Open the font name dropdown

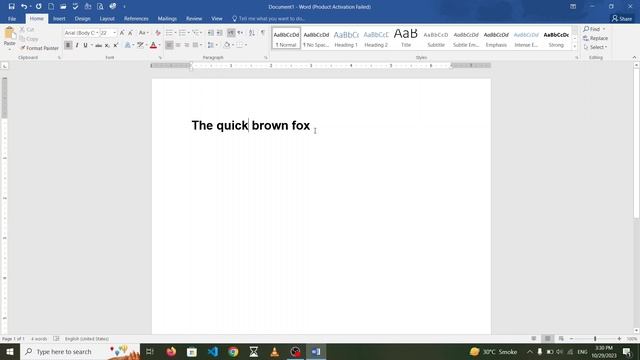click(97, 33)
